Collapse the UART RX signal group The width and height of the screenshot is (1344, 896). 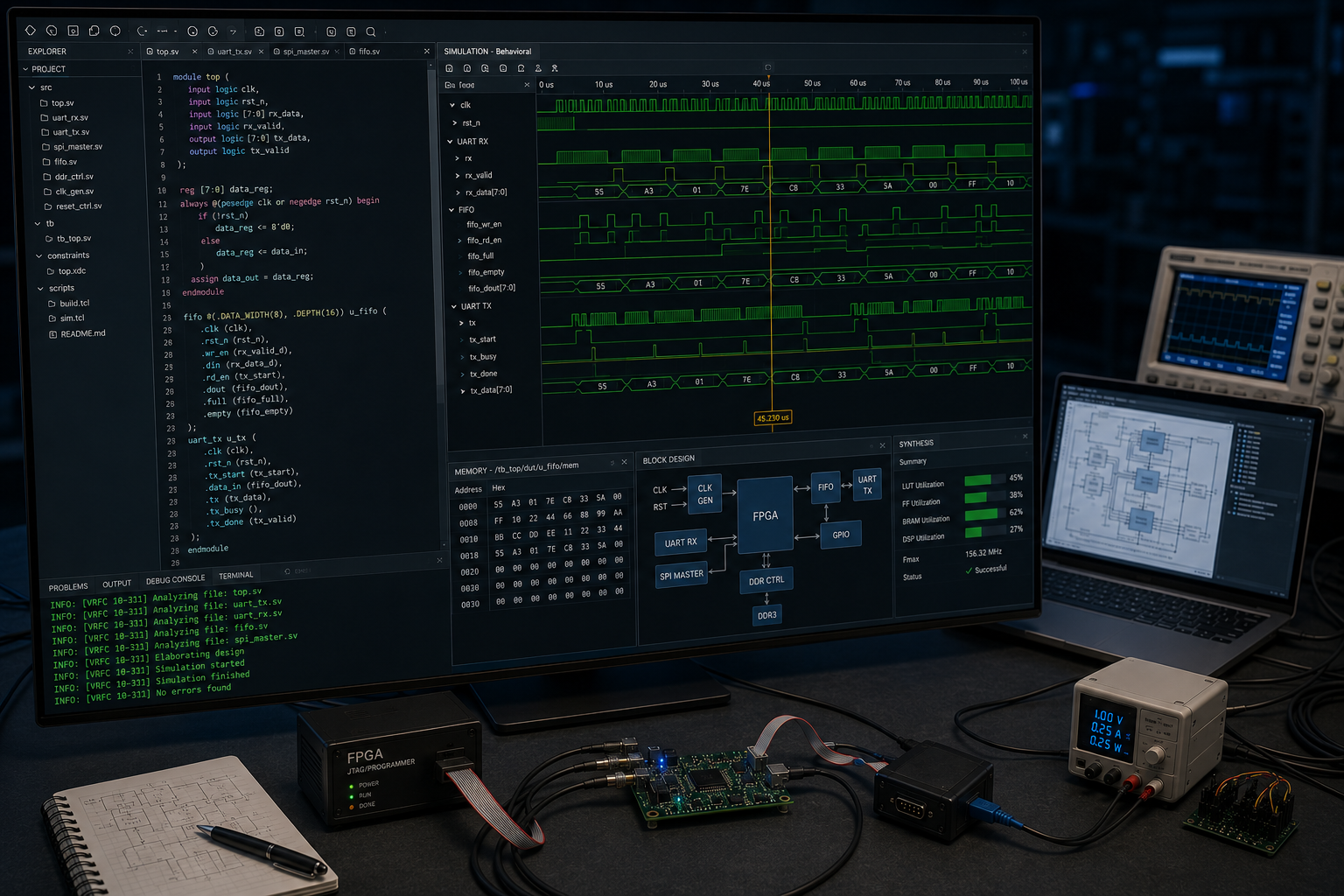point(451,142)
